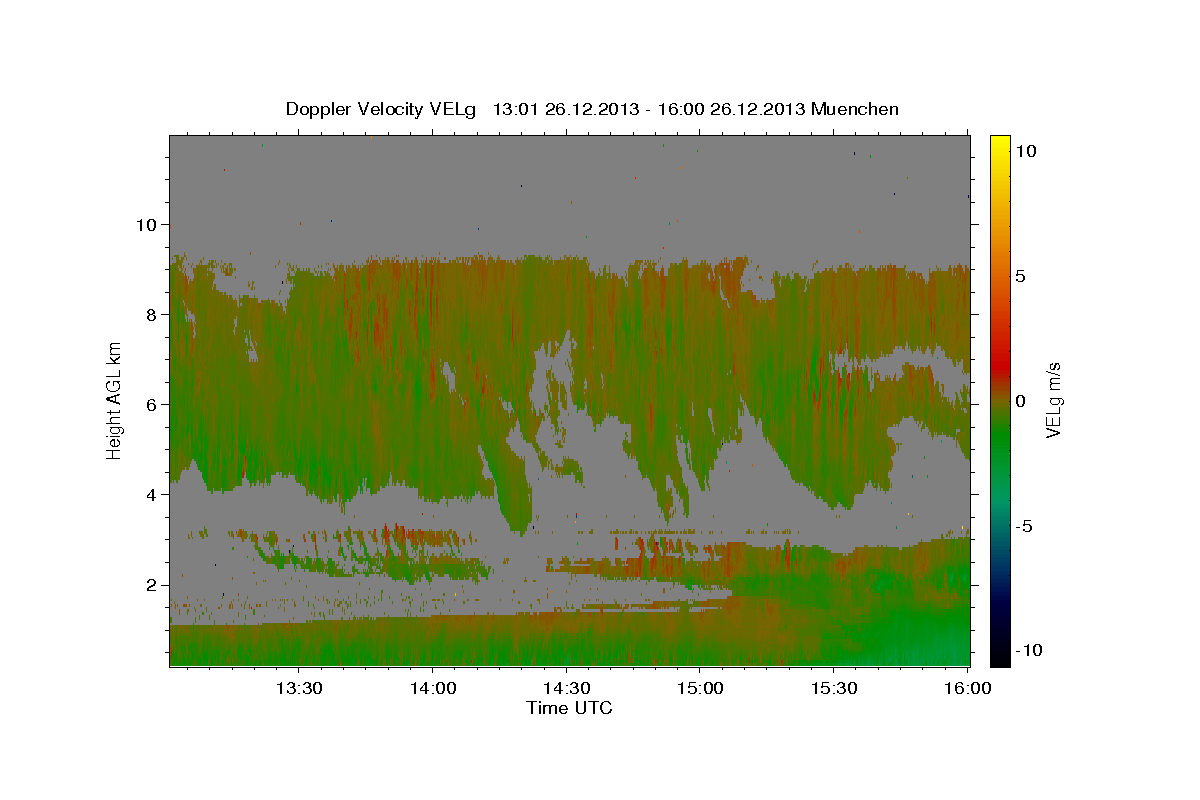Click the colorbar label '10' at top
The width and height of the screenshot is (1200, 800).
tap(1026, 150)
